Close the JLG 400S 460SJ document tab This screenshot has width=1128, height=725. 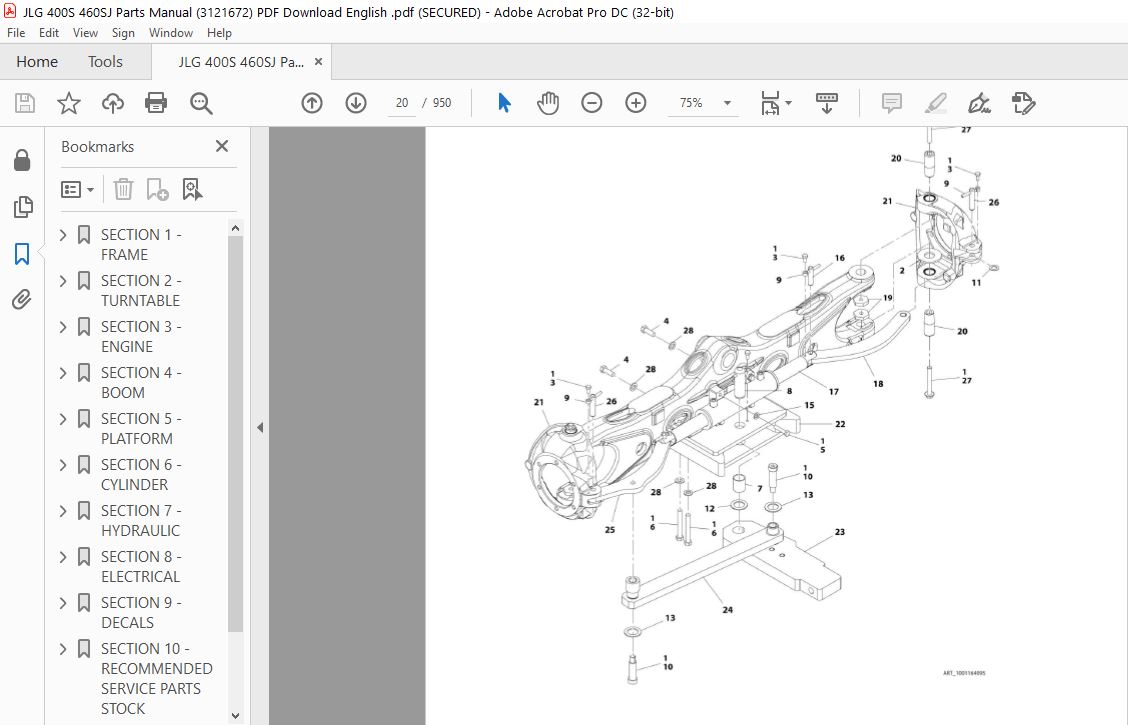click(318, 62)
